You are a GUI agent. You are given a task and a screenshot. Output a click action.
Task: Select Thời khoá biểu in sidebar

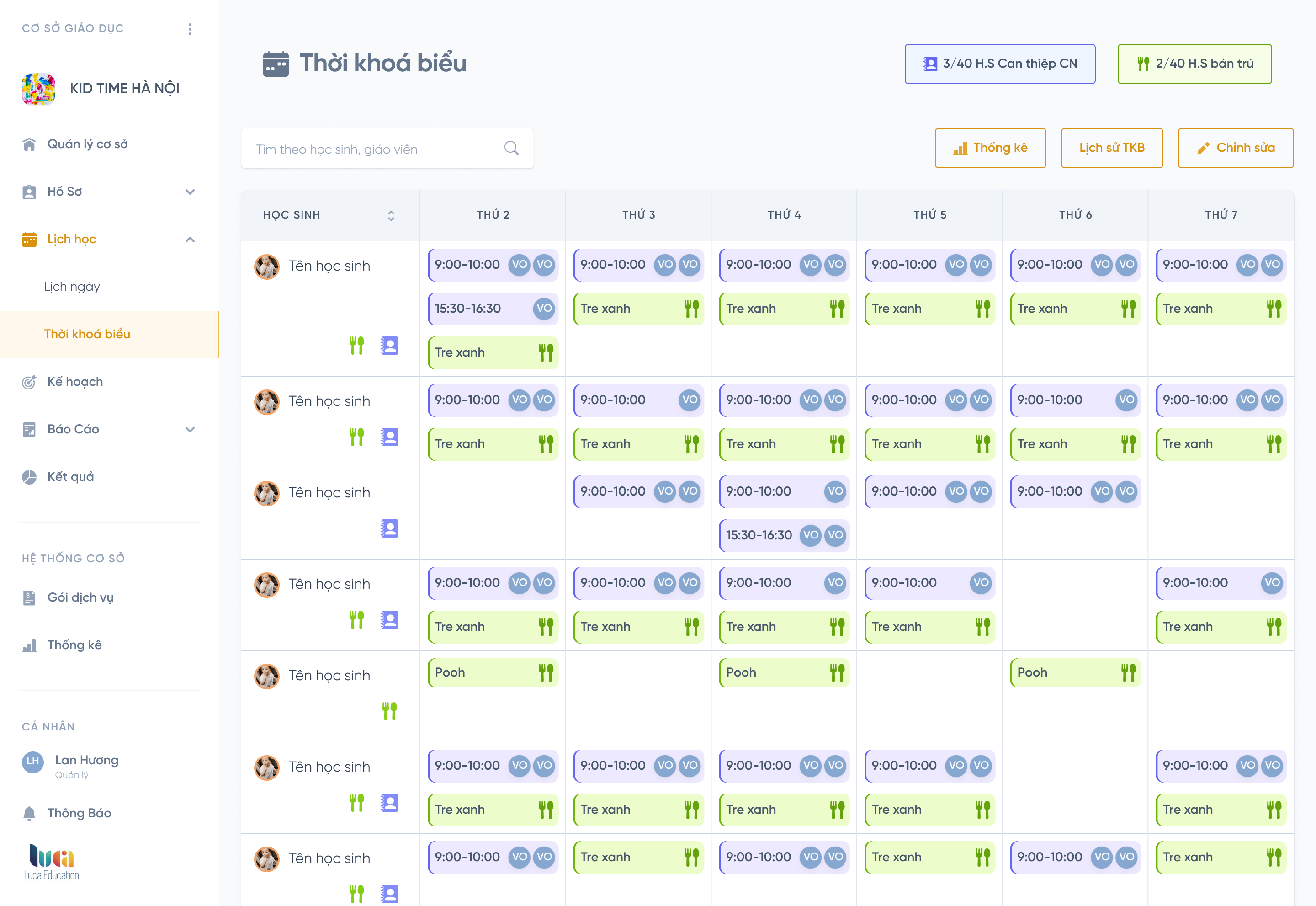pyautogui.click(x=87, y=334)
